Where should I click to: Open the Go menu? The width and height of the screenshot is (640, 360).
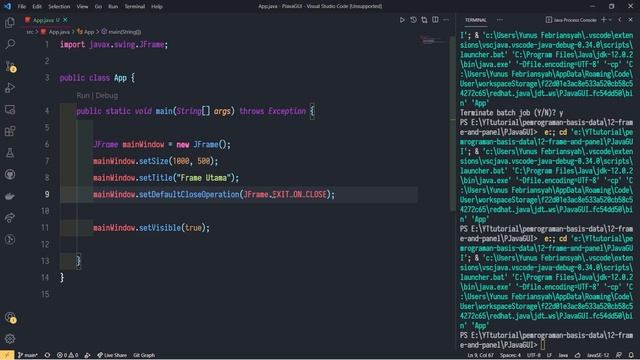click(x=98, y=7)
